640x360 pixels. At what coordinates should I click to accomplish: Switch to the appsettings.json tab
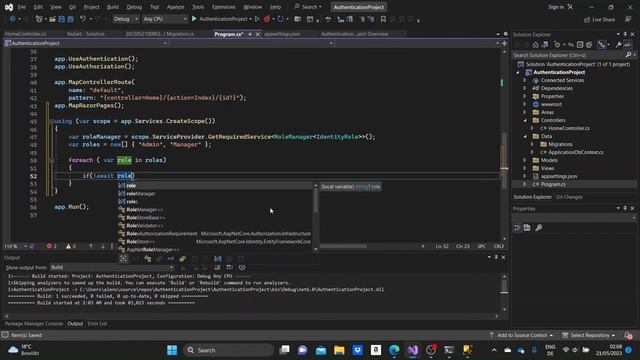[282, 34]
